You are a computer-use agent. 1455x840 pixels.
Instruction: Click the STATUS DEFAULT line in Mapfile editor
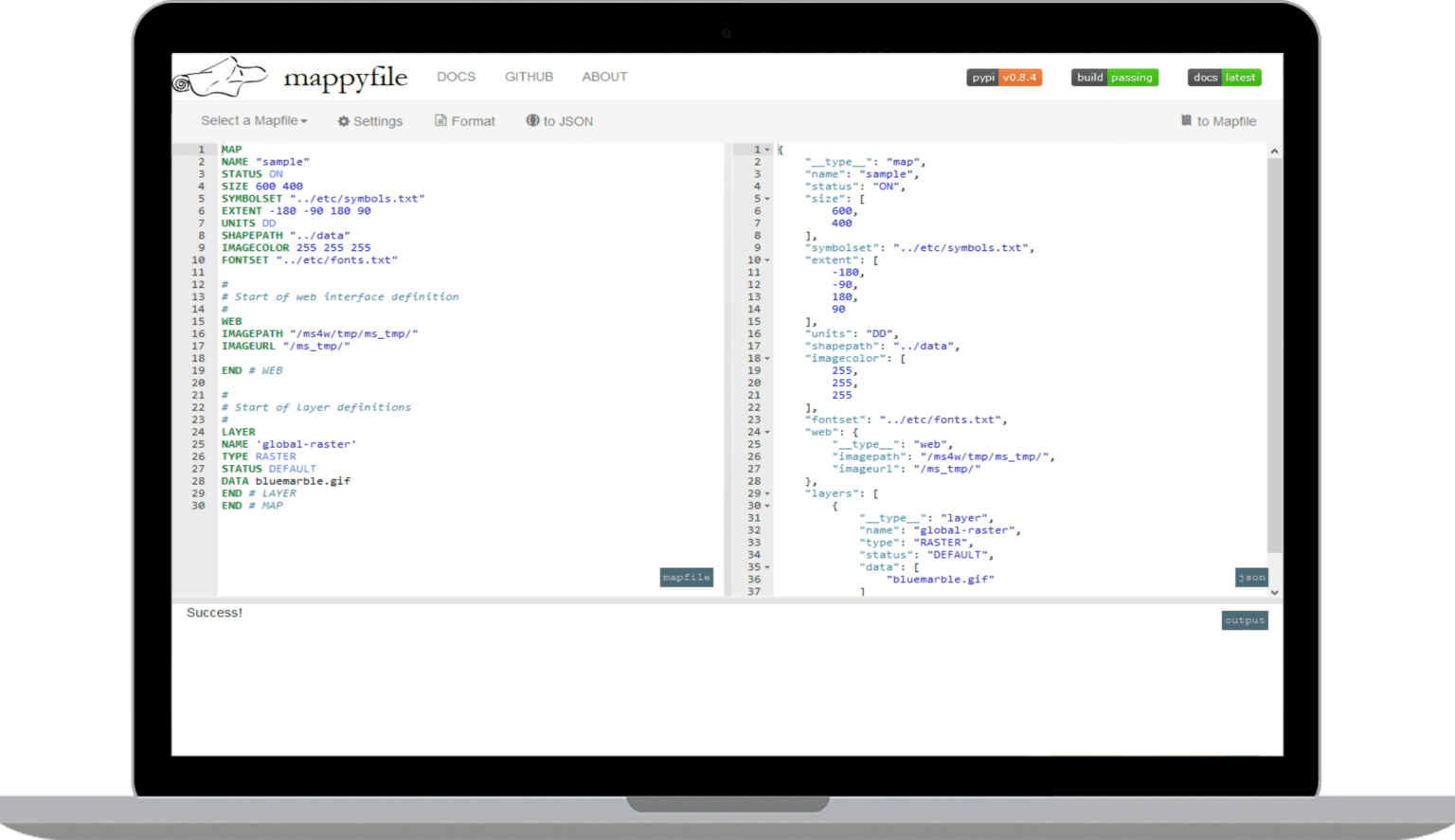(269, 470)
